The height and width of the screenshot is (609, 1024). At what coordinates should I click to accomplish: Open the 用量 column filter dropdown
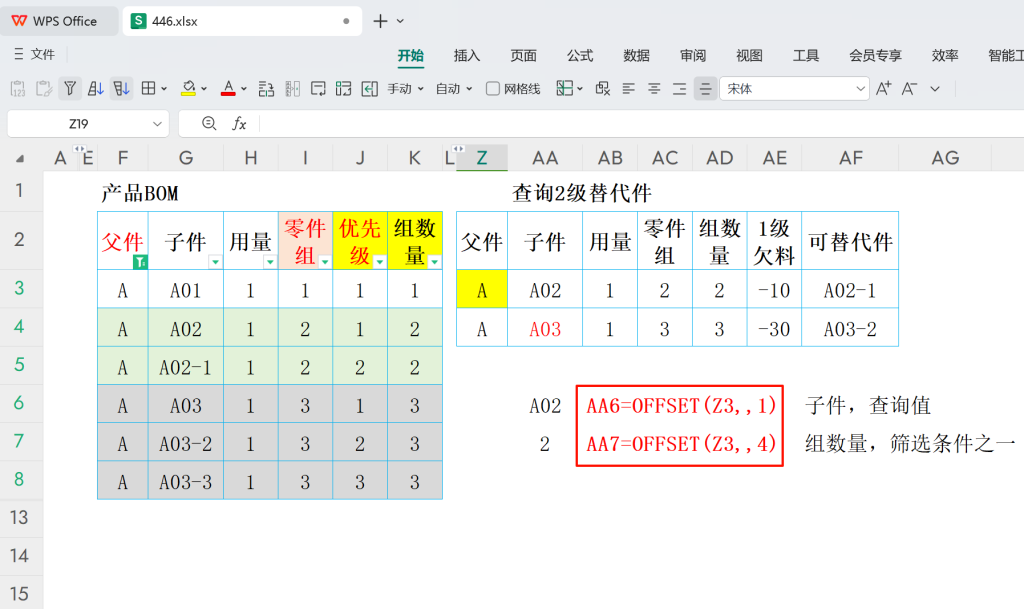[x=270, y=262]
